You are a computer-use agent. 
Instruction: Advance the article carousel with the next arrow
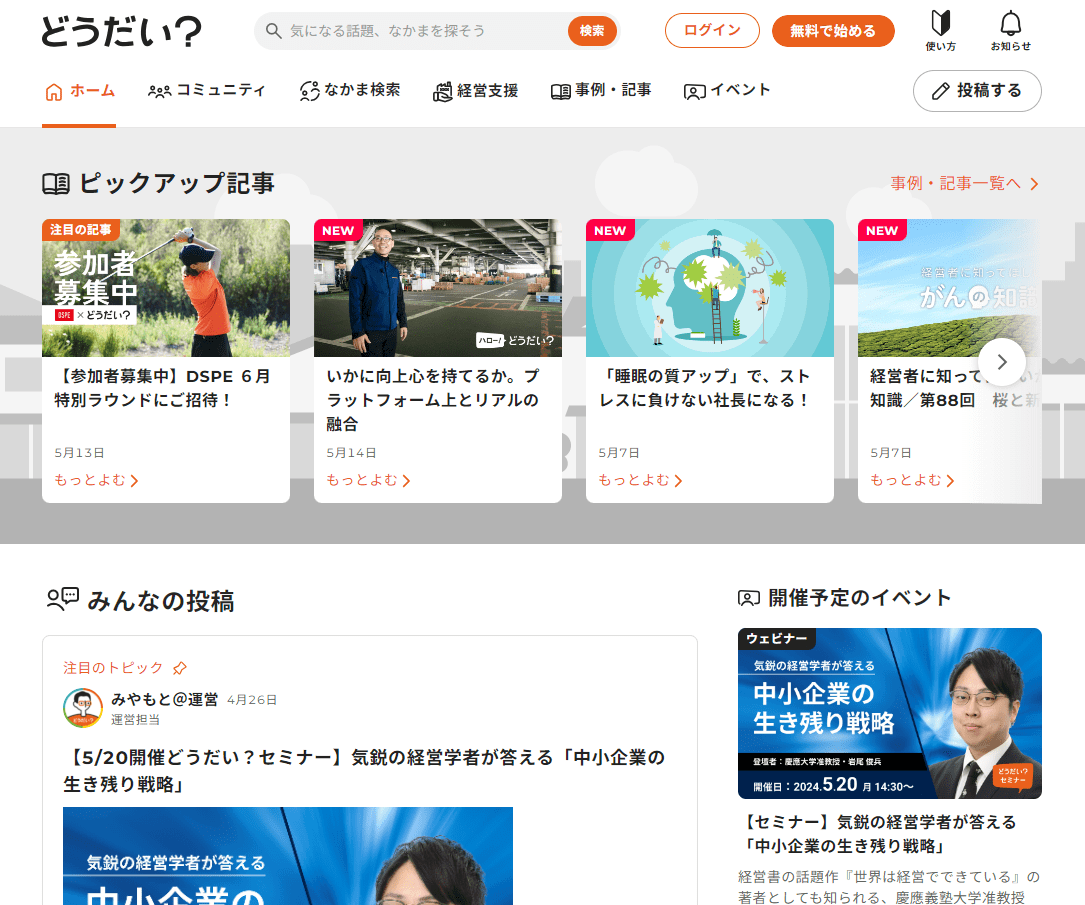[x=1001, y=362]
